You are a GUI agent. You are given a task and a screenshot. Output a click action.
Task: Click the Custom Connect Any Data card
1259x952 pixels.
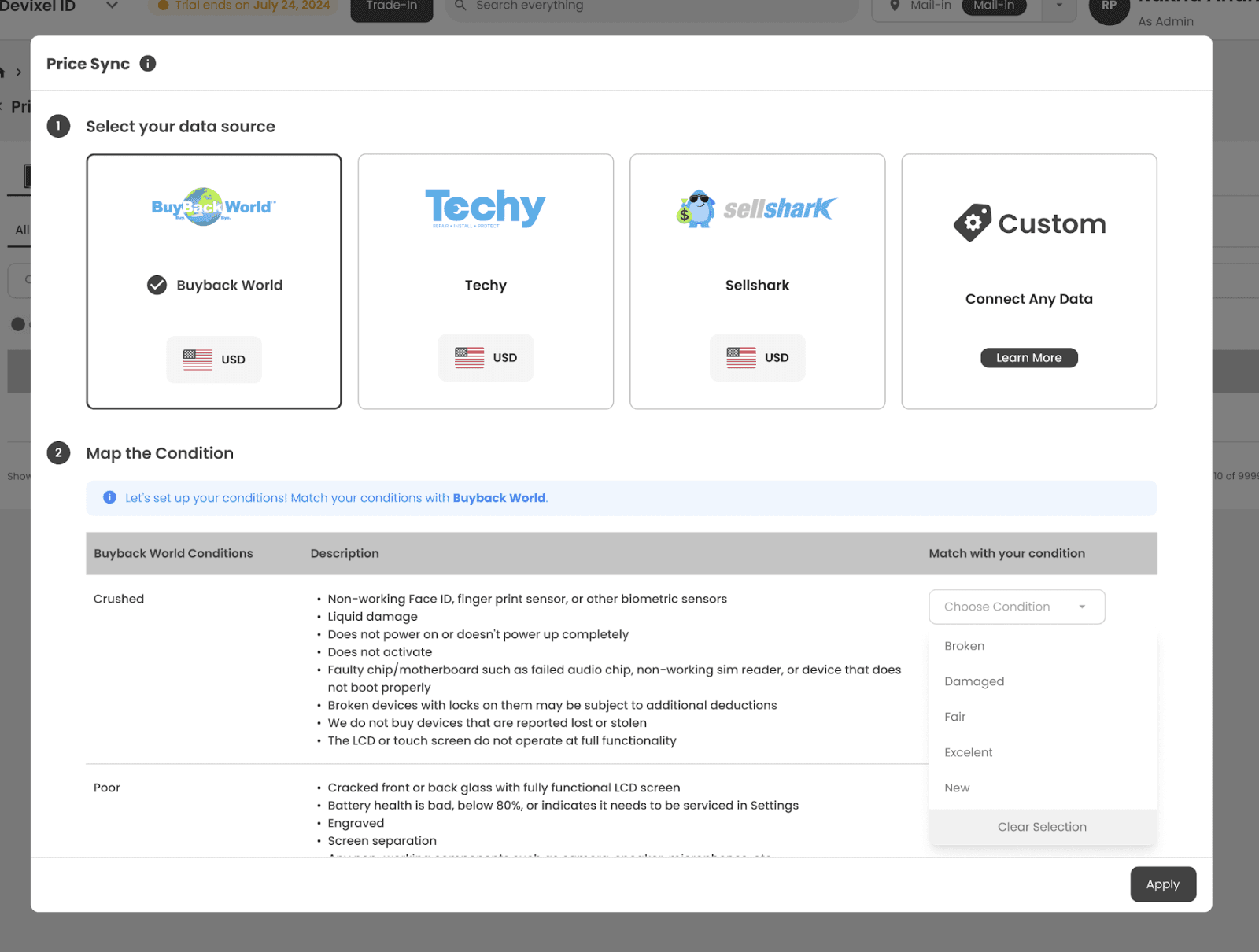(x=1029, y=282)
